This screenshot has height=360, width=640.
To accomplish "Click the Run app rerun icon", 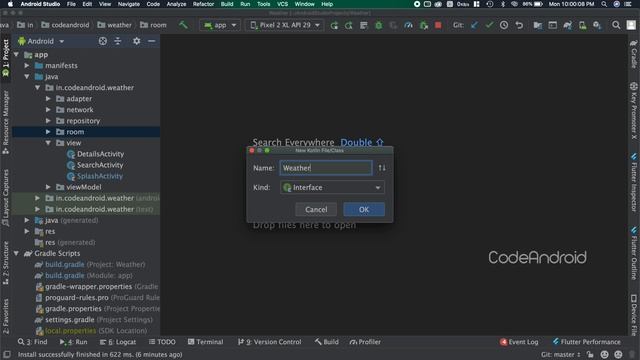I will click(x=334, y=25).
